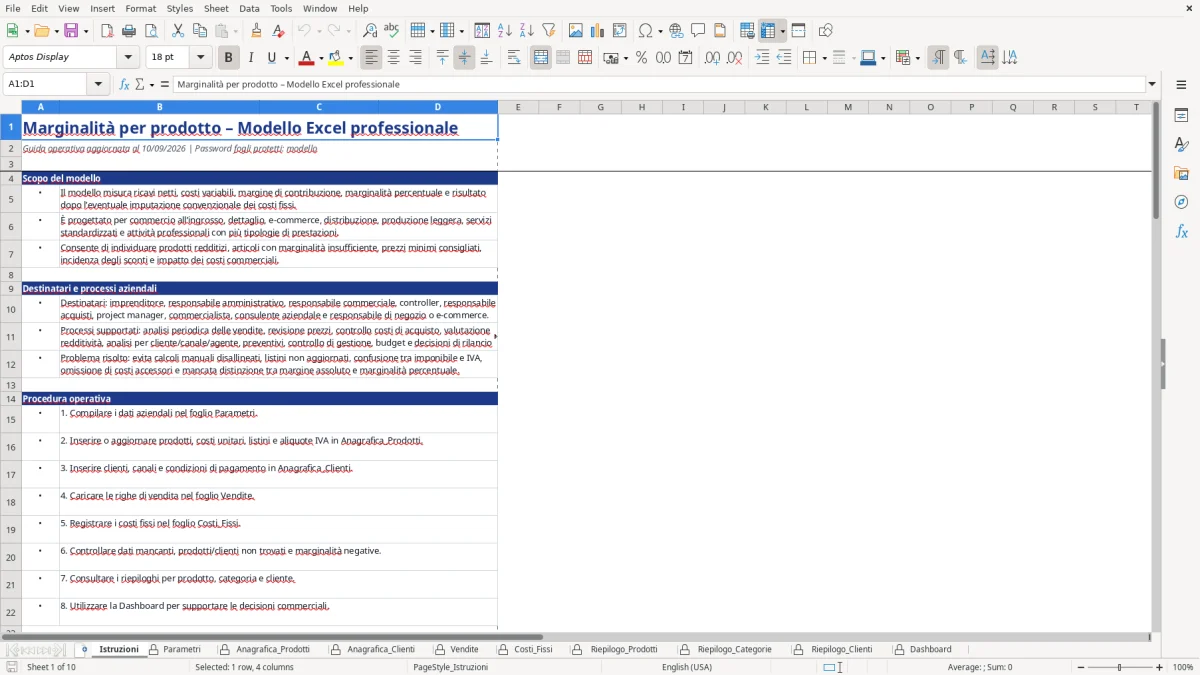The image size is (1200, 675).
Task: Open the Font Name dropdown list
Action: (x=128, y=58)
